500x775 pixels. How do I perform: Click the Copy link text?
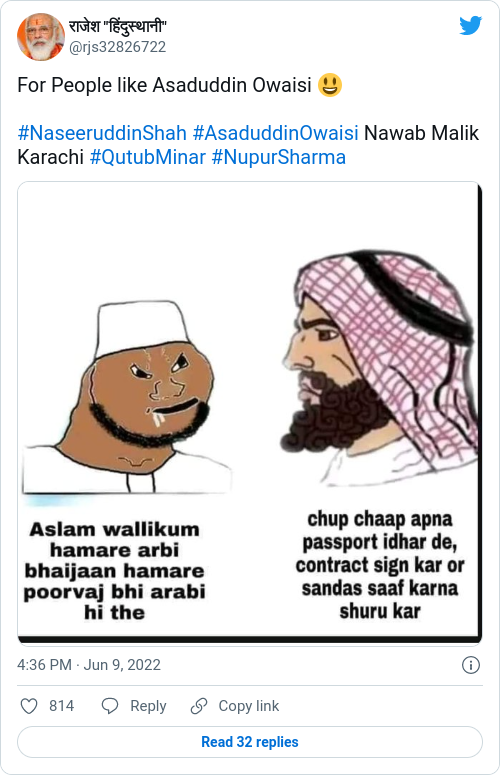pyautogui.click(x=249, y=706)
